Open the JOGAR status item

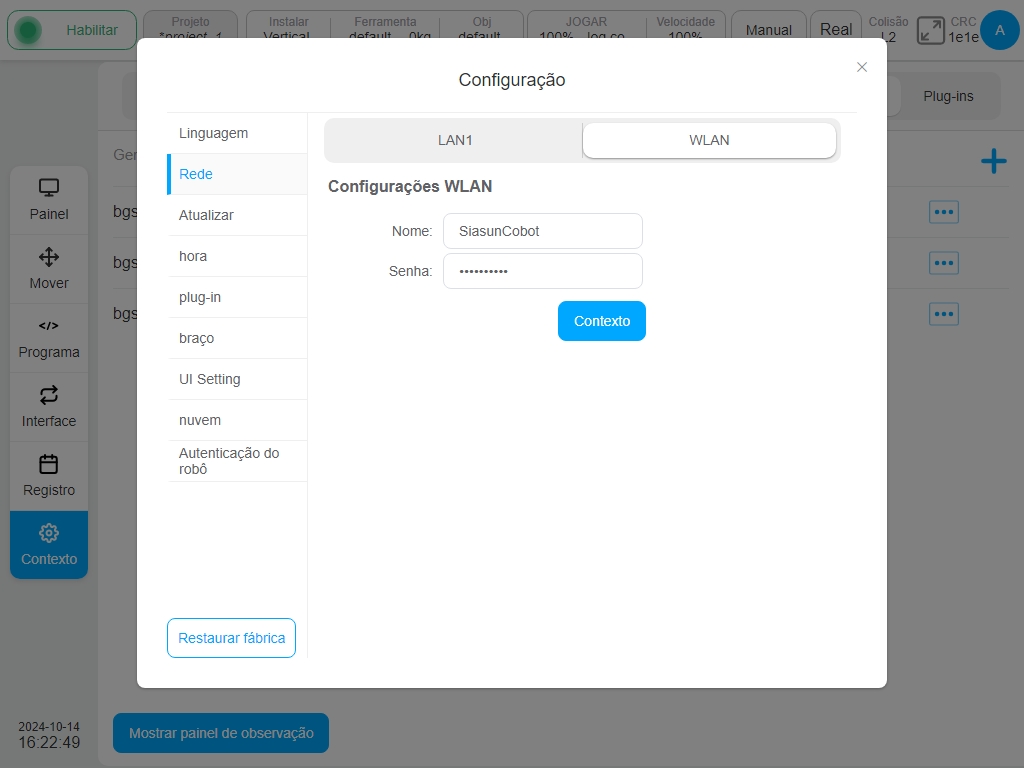coord(586,29)
